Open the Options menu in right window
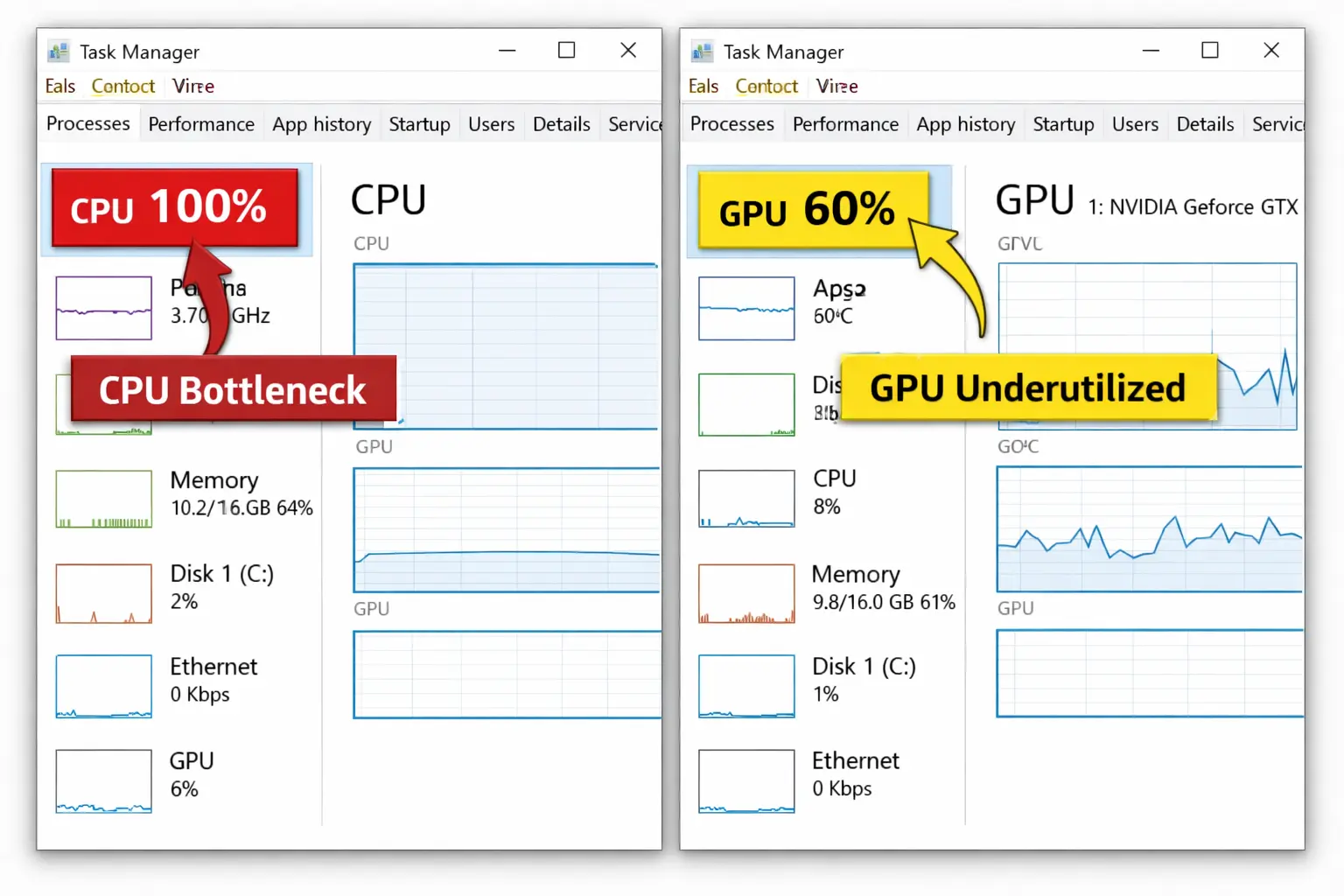Screen dimensions: 1344x896 [766, 86]
